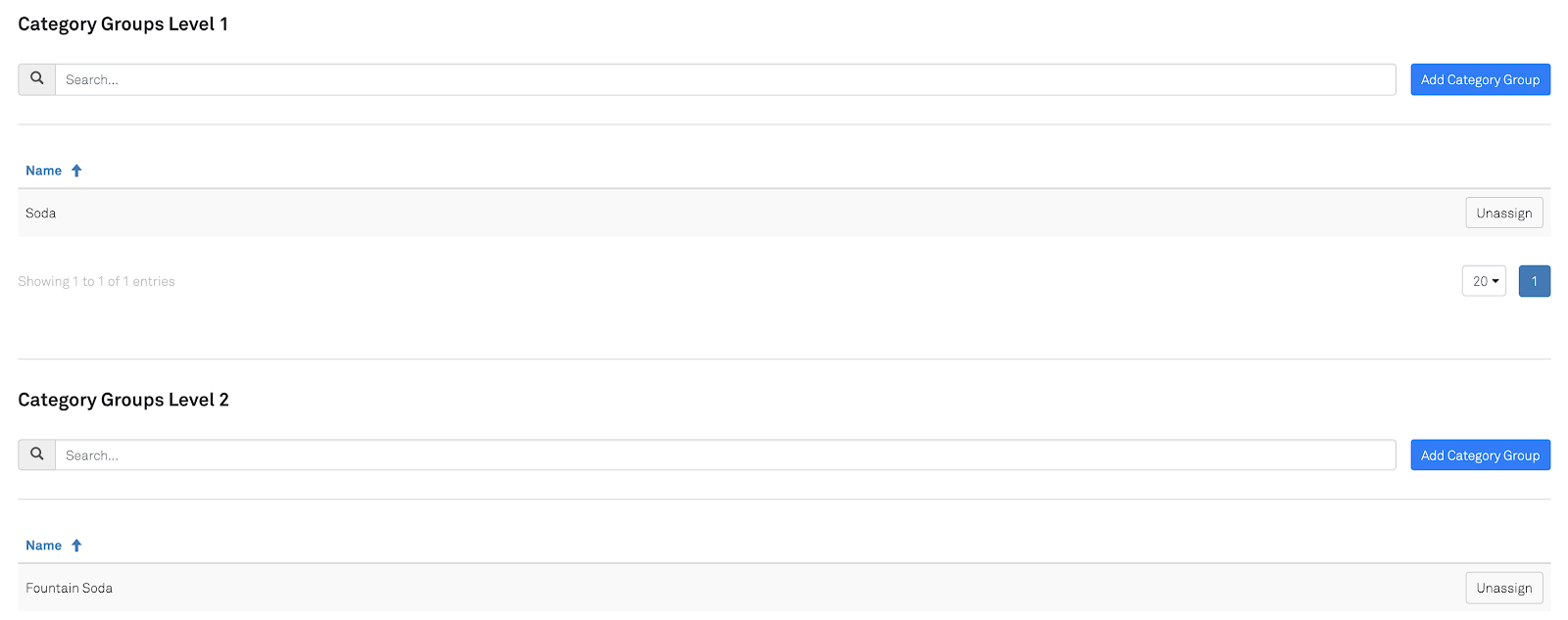This screenshot has height=620, width=1568.
Task: Add Category Group to Level 1
Action: pyautogui.click(x=1480, y=79)
